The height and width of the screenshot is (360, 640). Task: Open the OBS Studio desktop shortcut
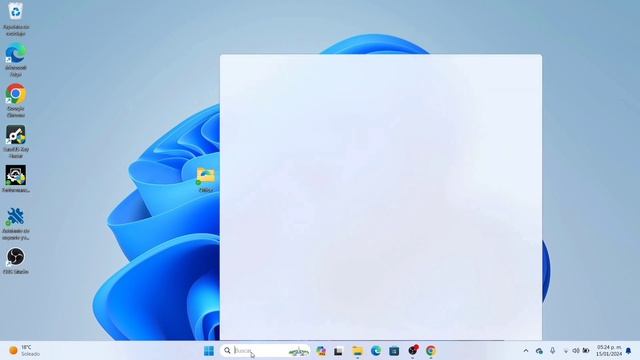tap(16, 260)
